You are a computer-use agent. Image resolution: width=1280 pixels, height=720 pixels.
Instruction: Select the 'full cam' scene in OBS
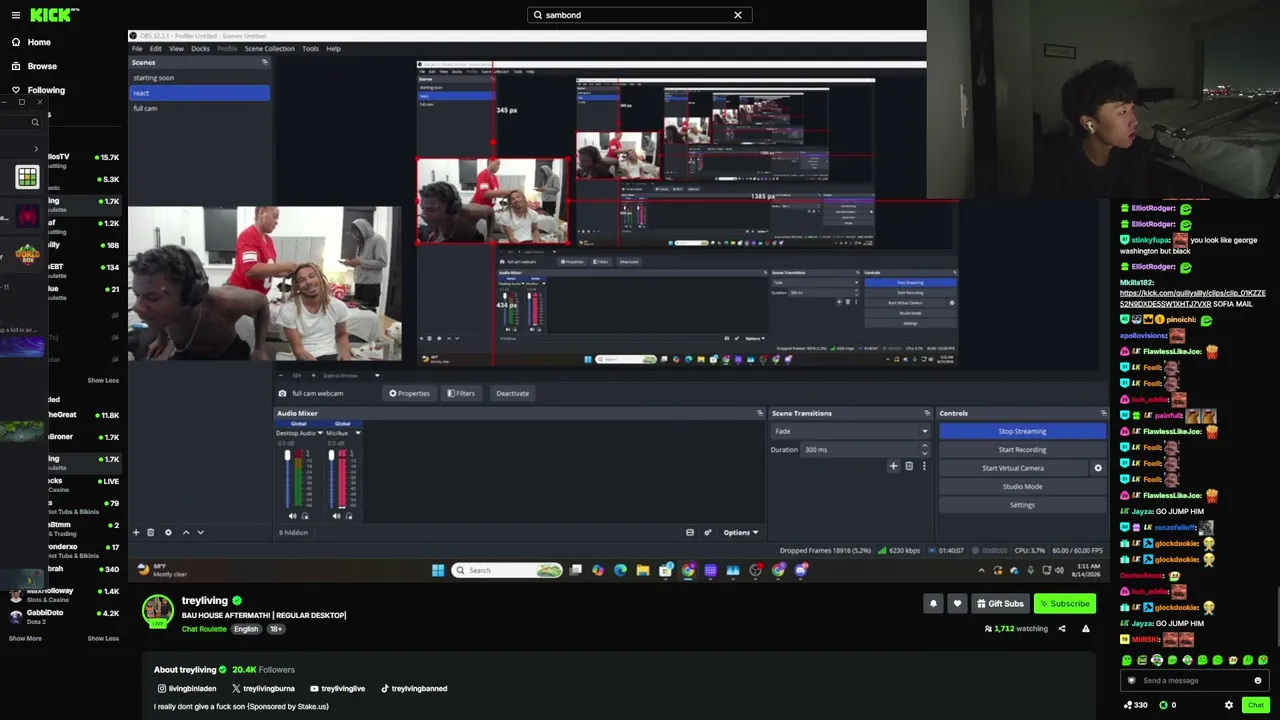(x=200, y=108)
